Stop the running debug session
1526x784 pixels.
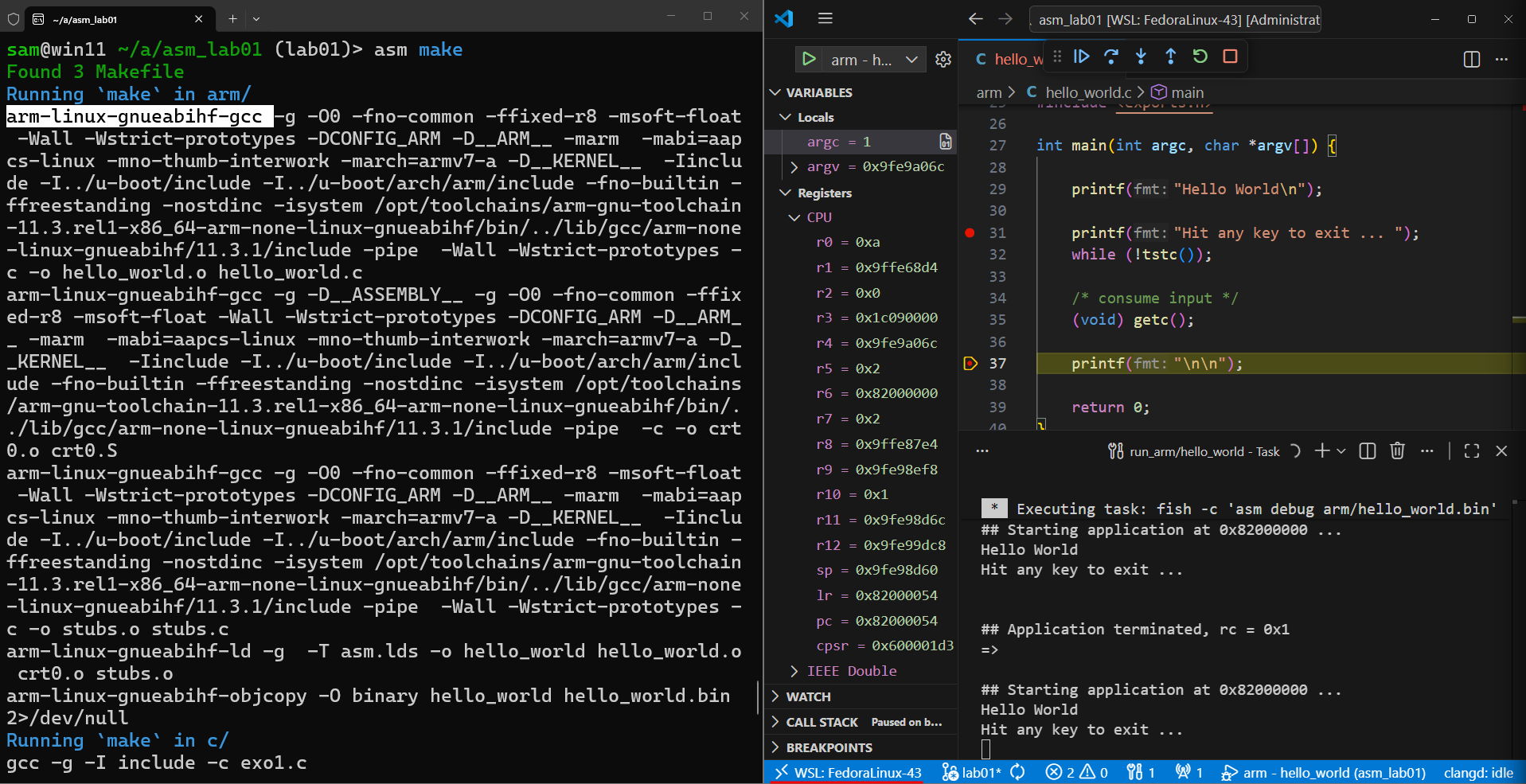[1229, 57]
